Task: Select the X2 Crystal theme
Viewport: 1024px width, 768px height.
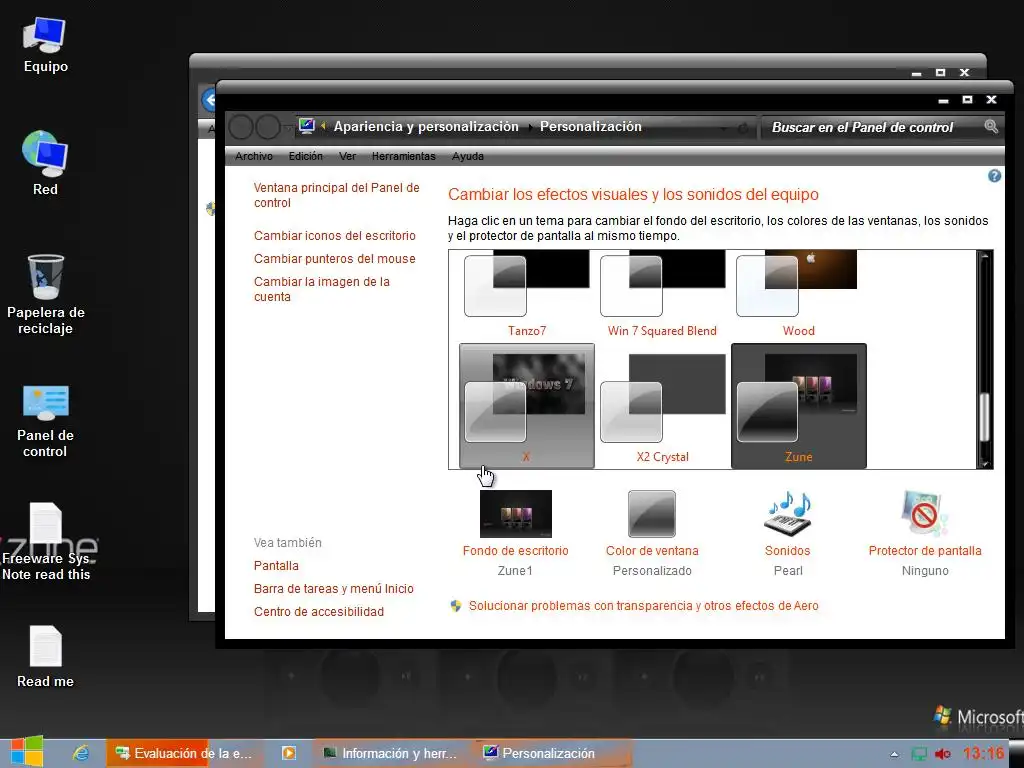Action: (x=662, y=406)
